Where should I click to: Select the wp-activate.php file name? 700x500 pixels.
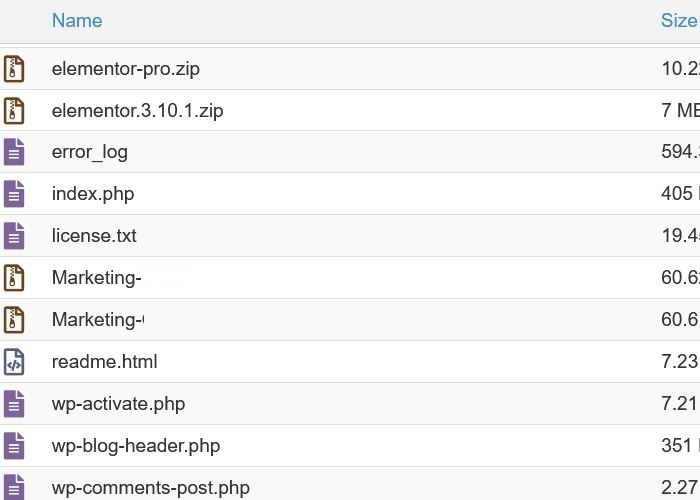[118, 404]
